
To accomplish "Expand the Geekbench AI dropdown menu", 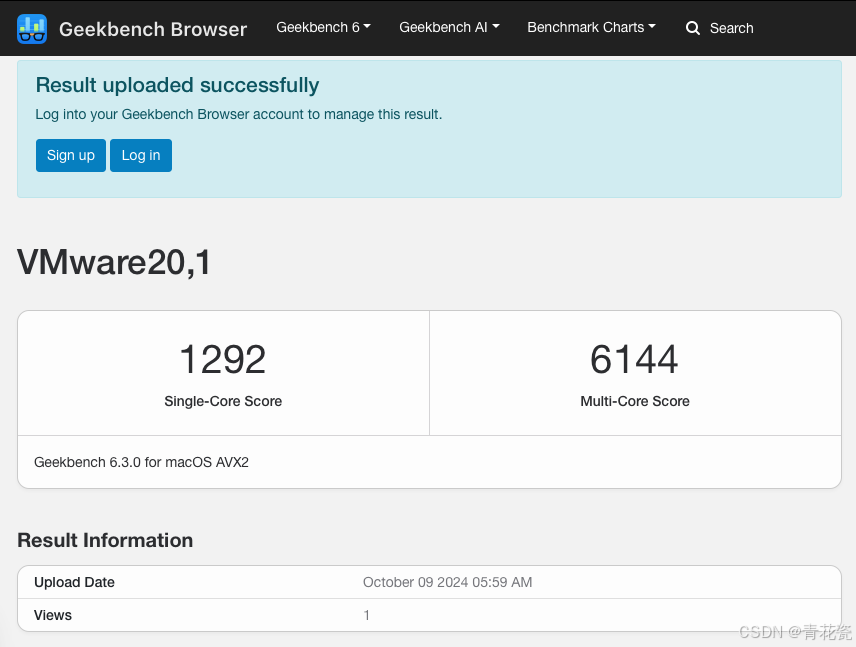I will coord(449,27).
